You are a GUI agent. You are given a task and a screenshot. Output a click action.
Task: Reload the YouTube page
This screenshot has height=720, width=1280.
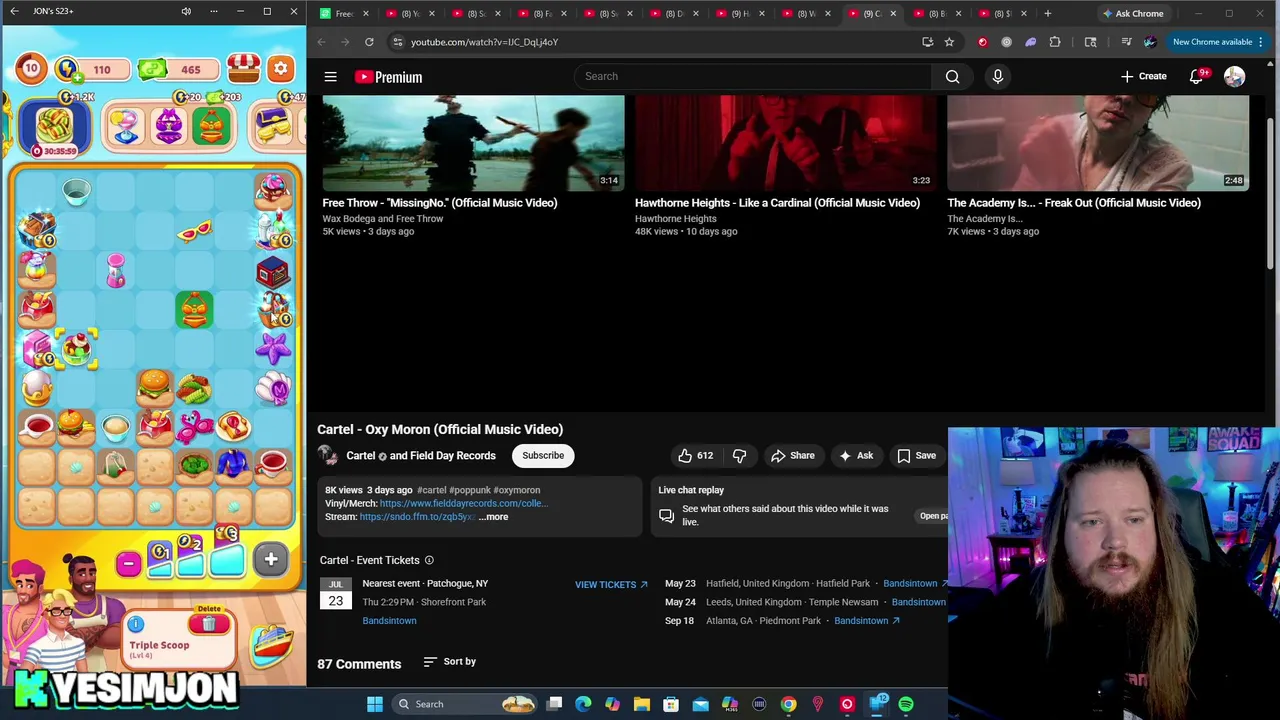coord(369,42)
